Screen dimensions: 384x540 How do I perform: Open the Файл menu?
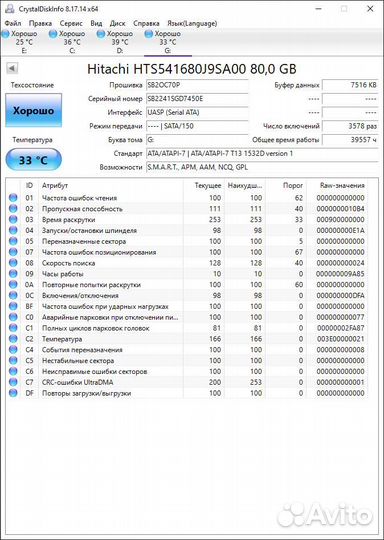13,23
